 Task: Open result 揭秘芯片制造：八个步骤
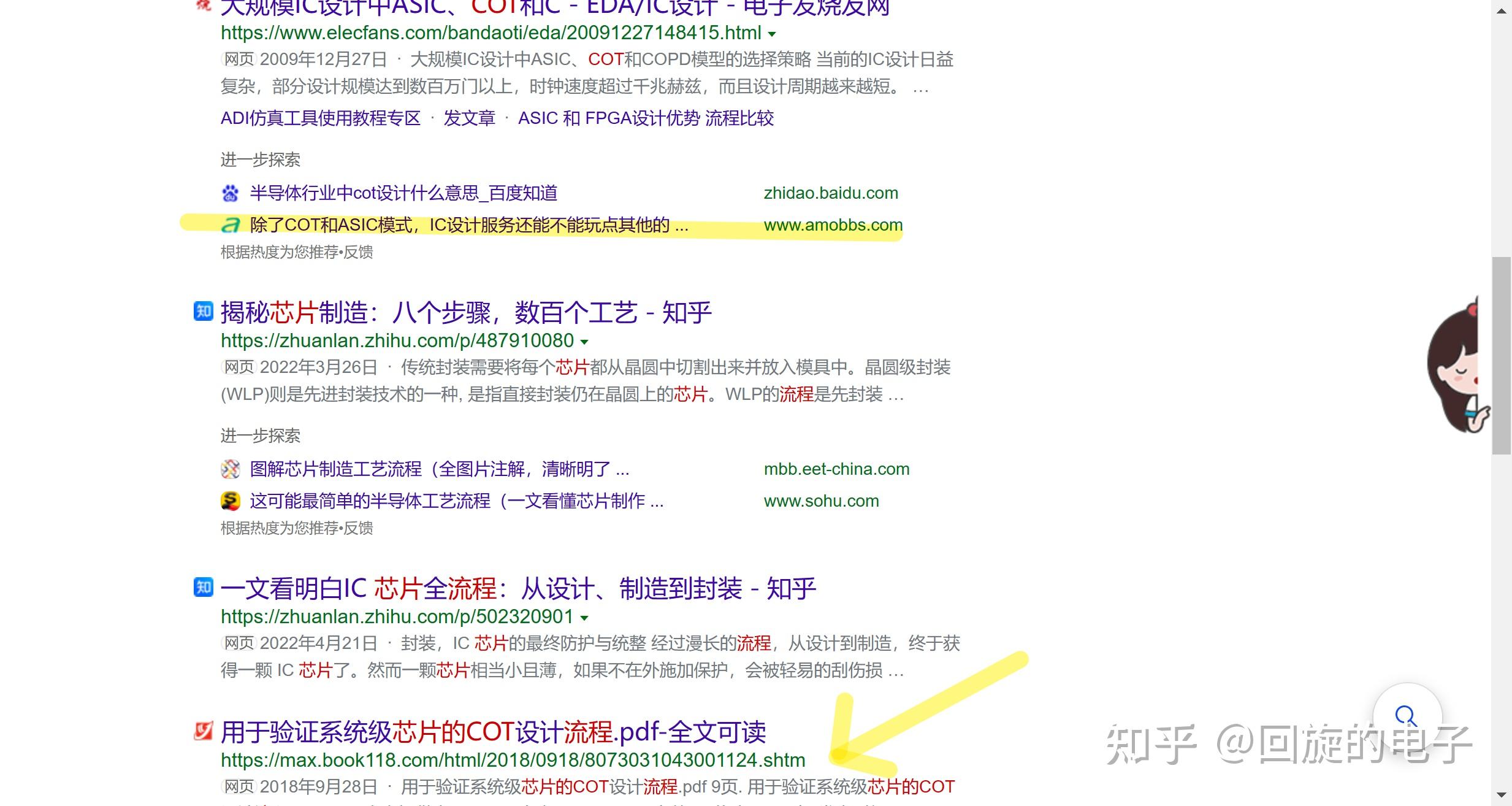point(465,313)
